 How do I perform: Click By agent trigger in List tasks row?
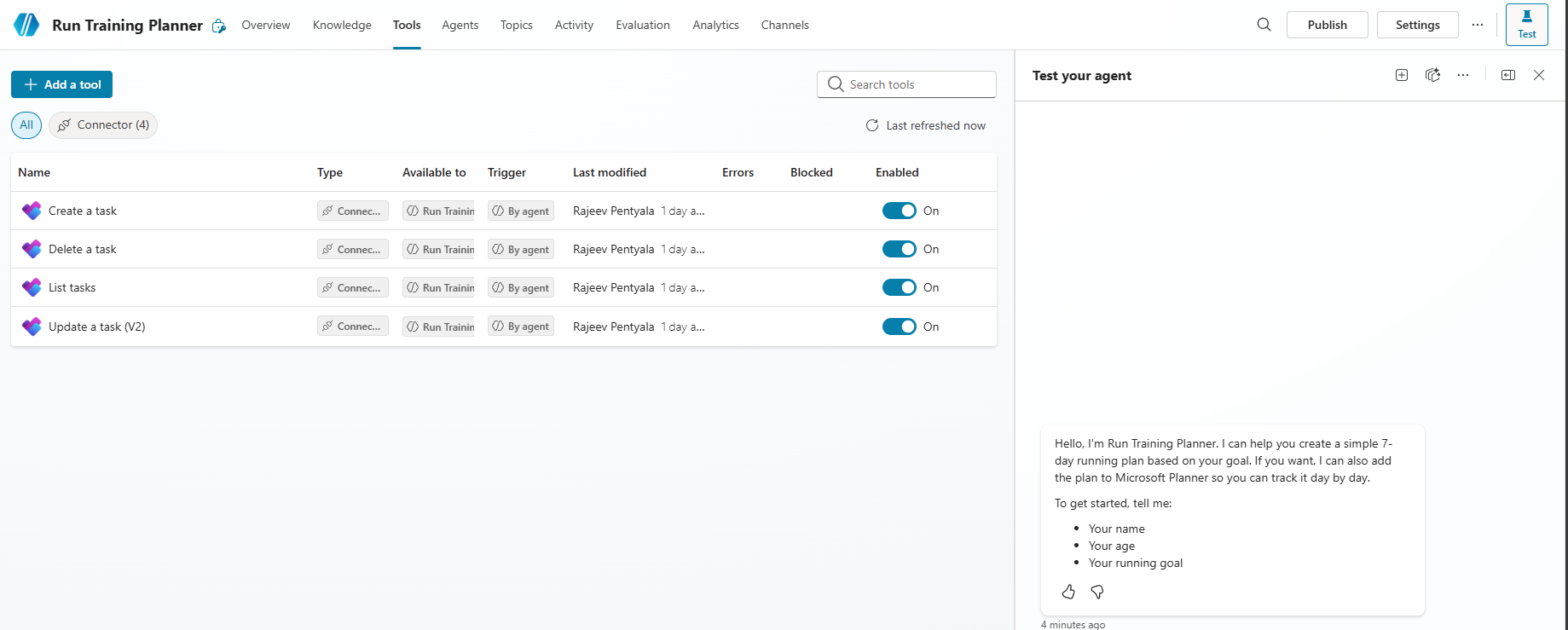point(521,287)
